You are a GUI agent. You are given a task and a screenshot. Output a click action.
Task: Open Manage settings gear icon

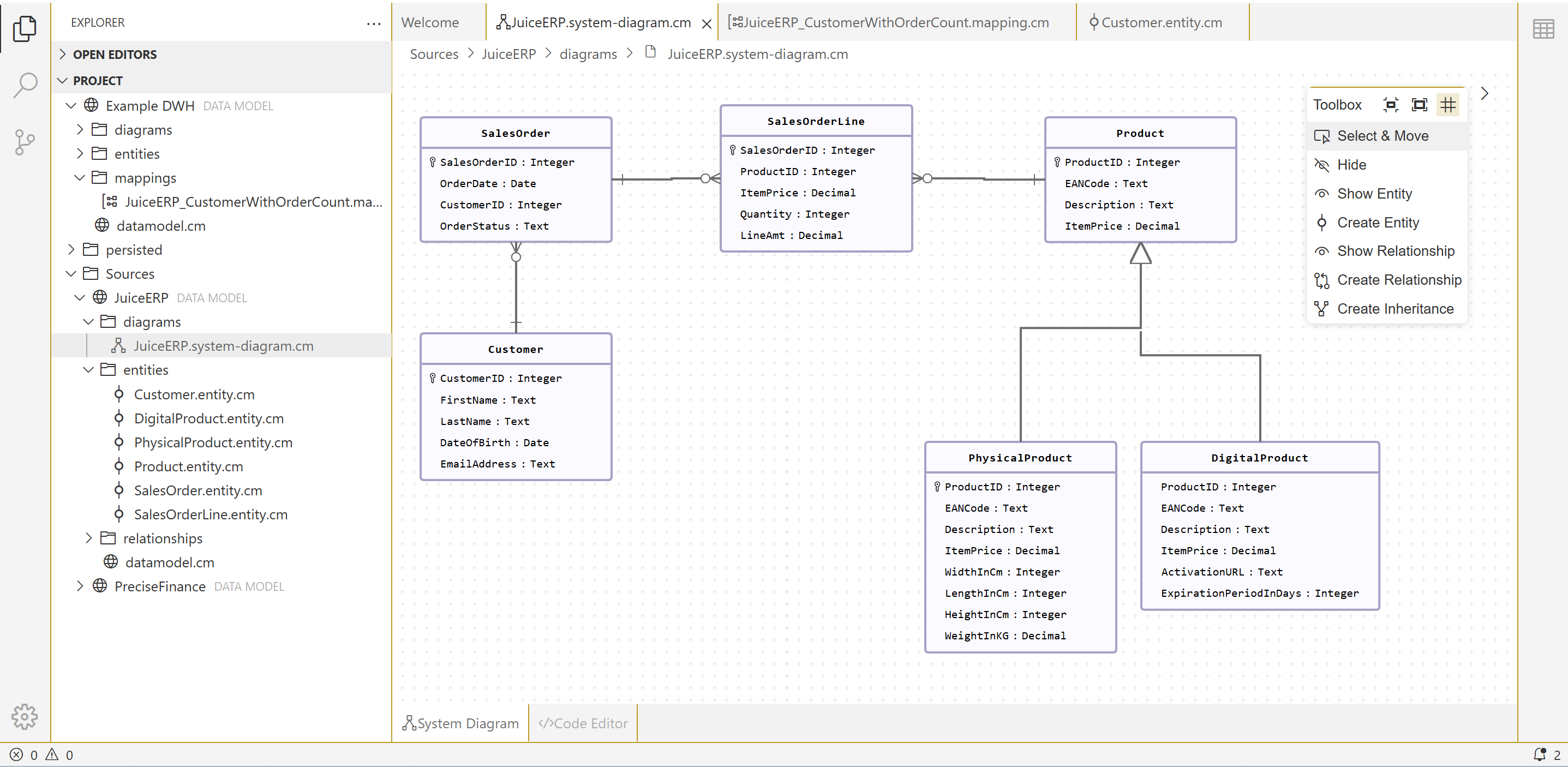25,716
